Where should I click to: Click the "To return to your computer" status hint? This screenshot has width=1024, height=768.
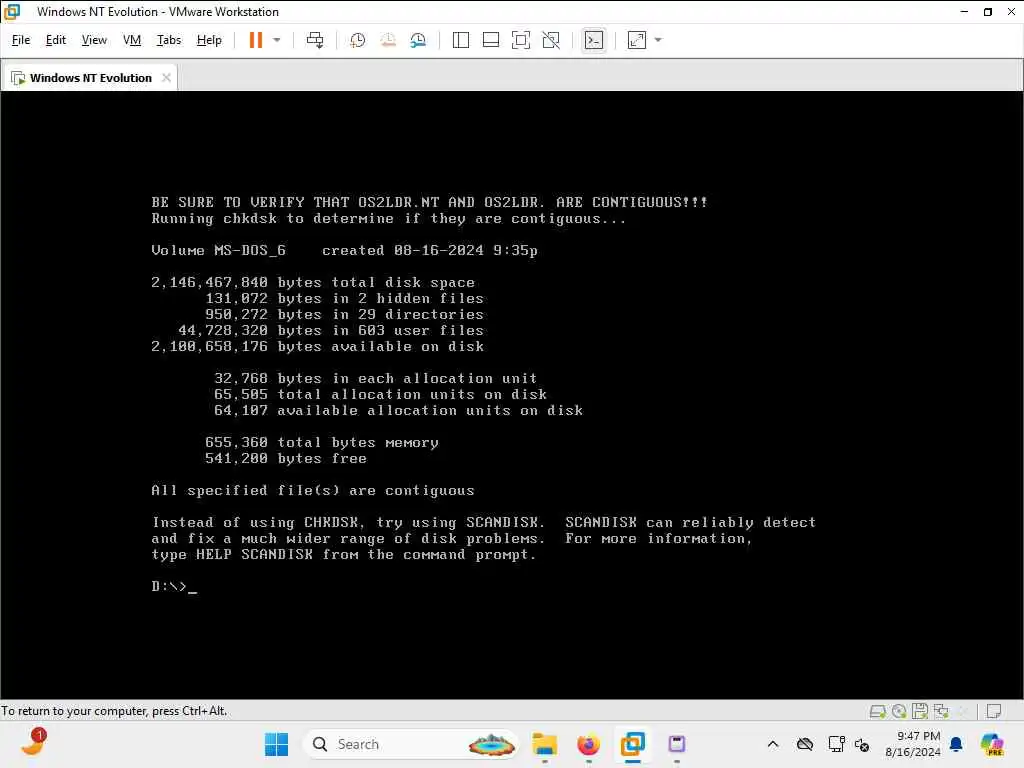point(114,711)
